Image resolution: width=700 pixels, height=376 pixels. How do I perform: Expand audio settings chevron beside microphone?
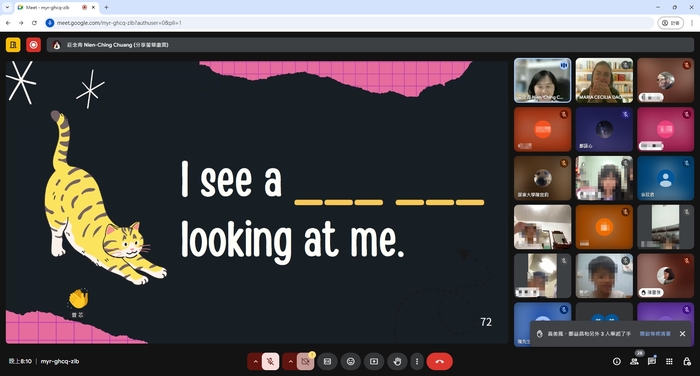255,361
